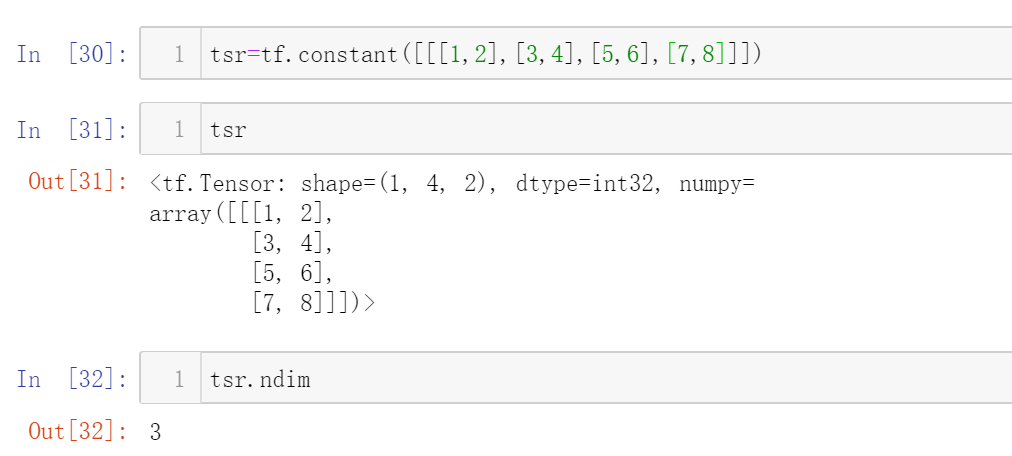Select the In [32] prompt label
1012x456 pixels.
coord(72,379)
